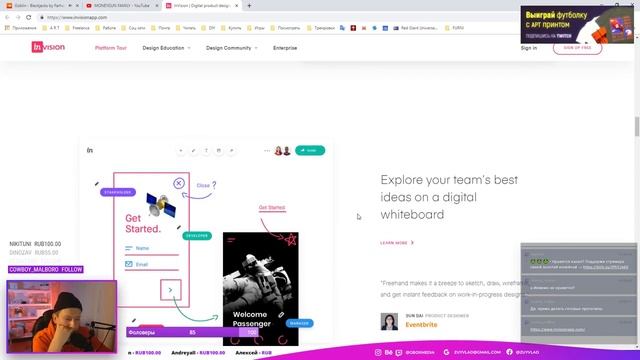Click the browser forward arrow

(18, 17)
